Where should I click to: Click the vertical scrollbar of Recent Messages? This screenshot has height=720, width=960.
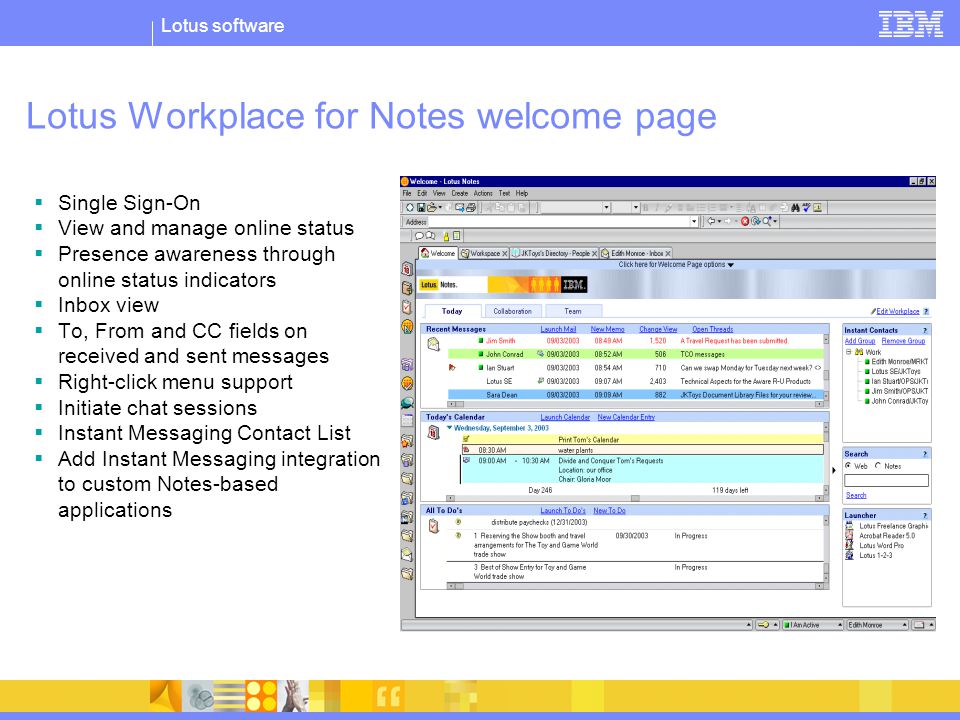(x=826, y=368)
